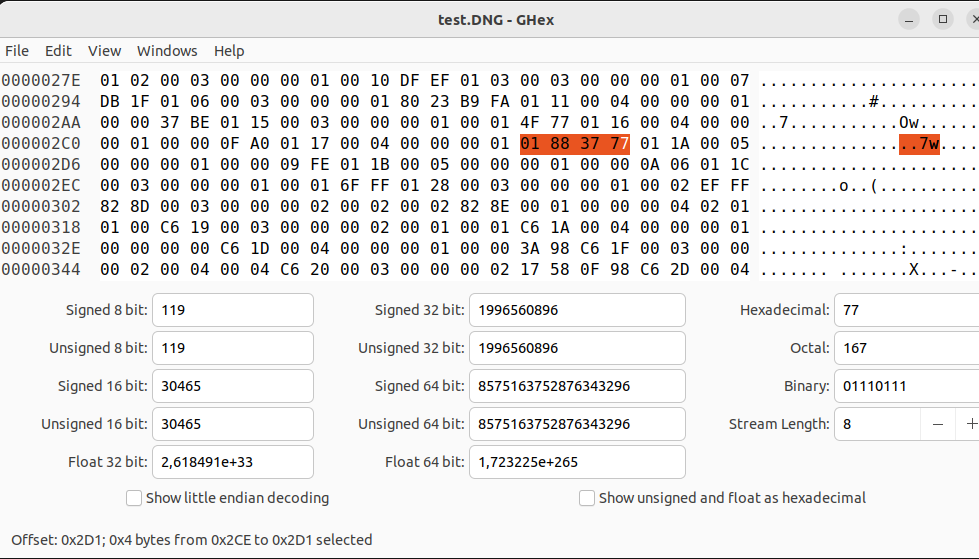Open the Windows menu
This screenshot has height=559, width=979.
[167, 51]
